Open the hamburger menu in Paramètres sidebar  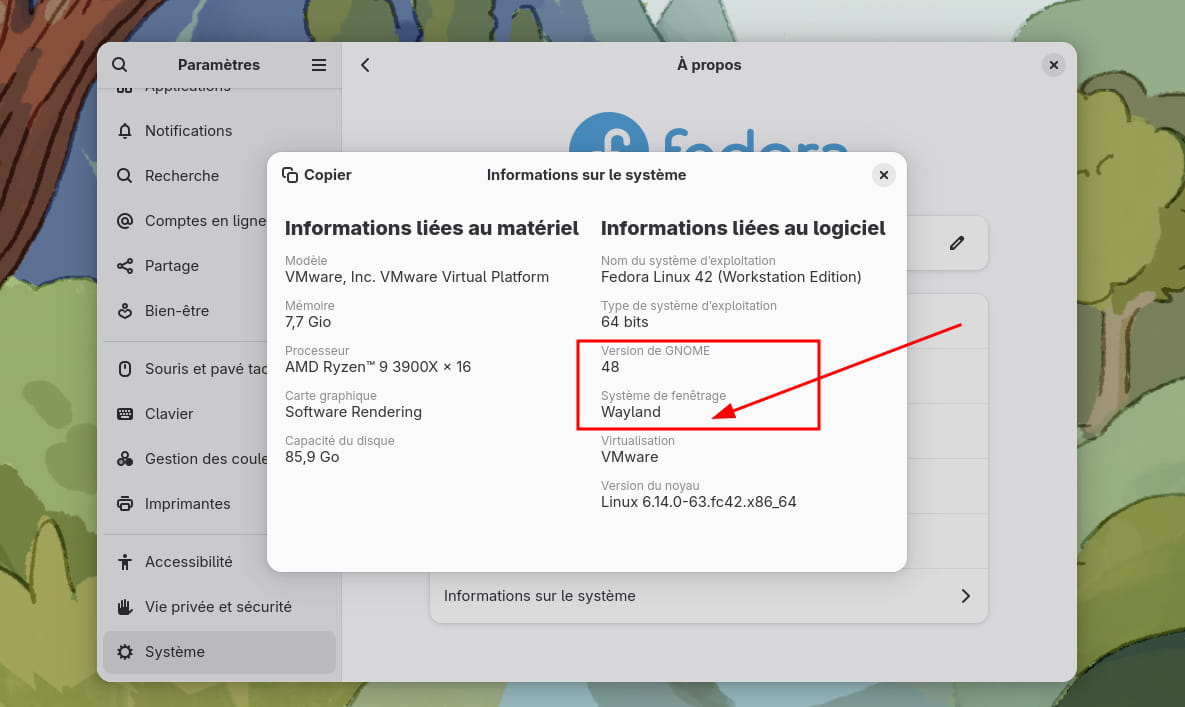click(319, 65)
